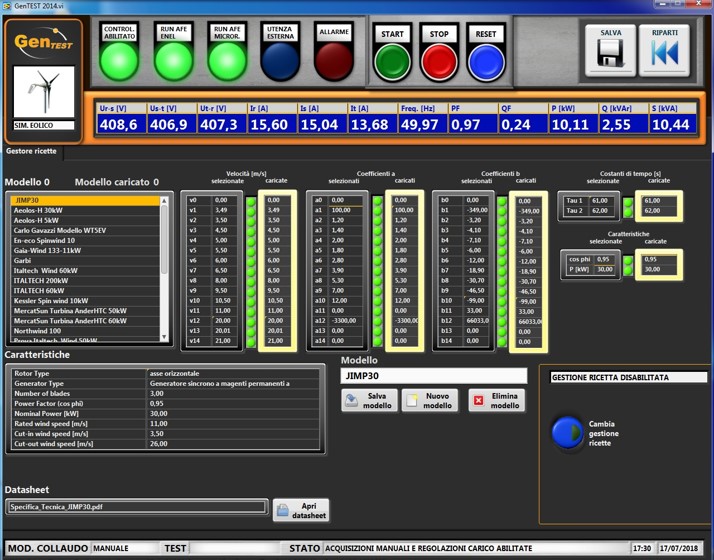The height and width of the screenshot is (560, 714).
Task: Select Kessler Spin wind 10kW model
Action: (x=52, y=300)
